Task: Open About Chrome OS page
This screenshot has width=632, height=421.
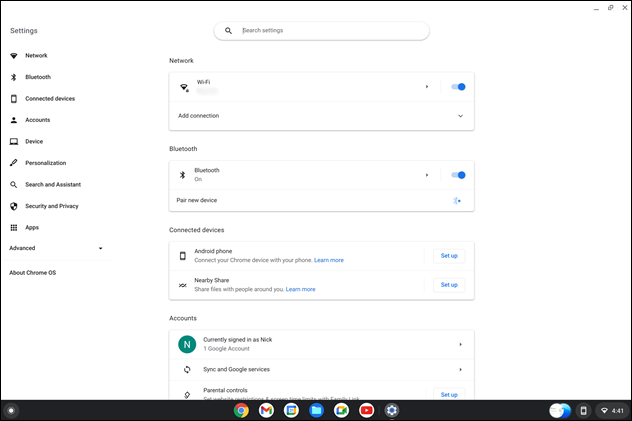Action: (x=33, y=273)
